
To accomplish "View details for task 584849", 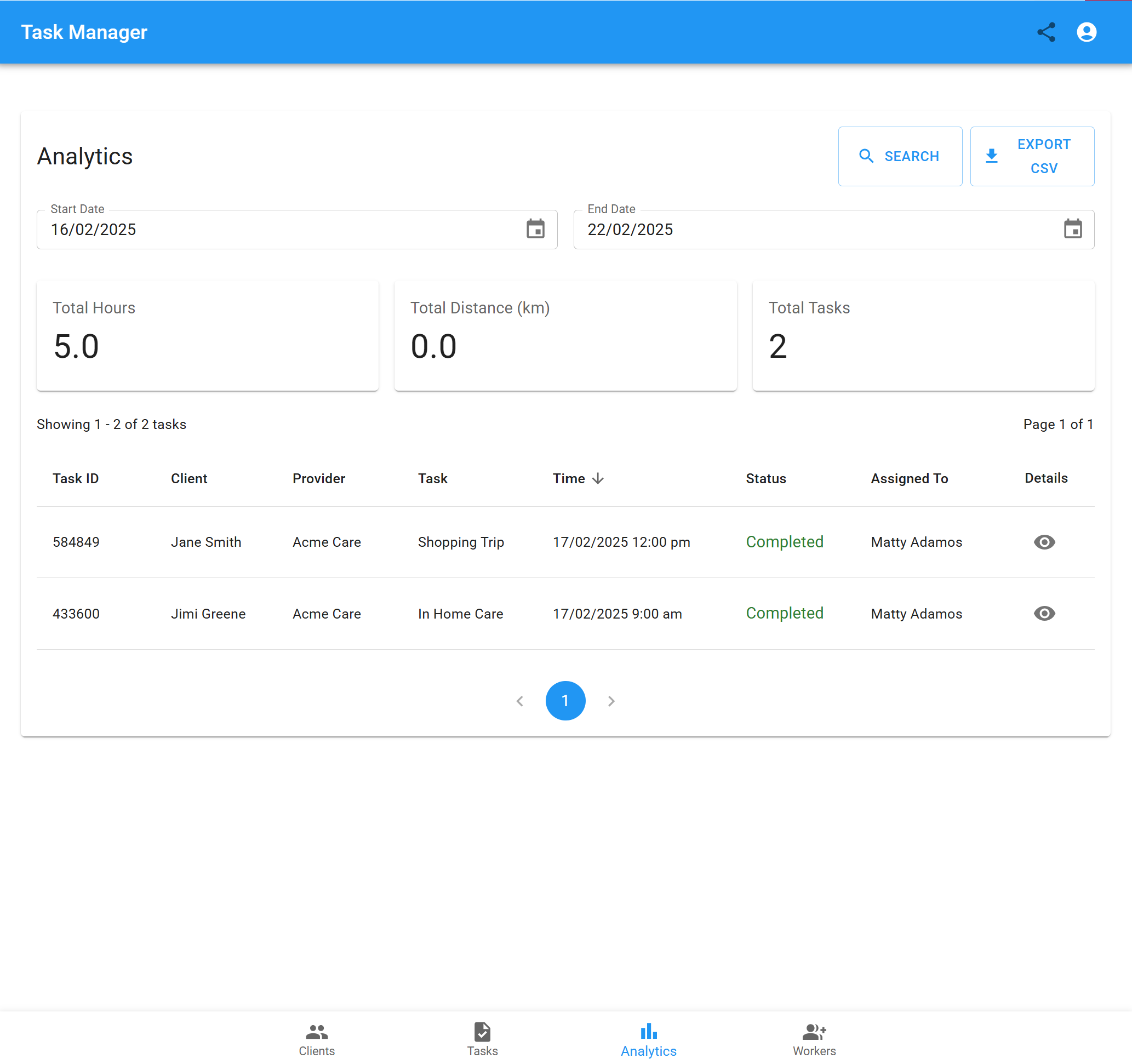I will pos(1044,542).
